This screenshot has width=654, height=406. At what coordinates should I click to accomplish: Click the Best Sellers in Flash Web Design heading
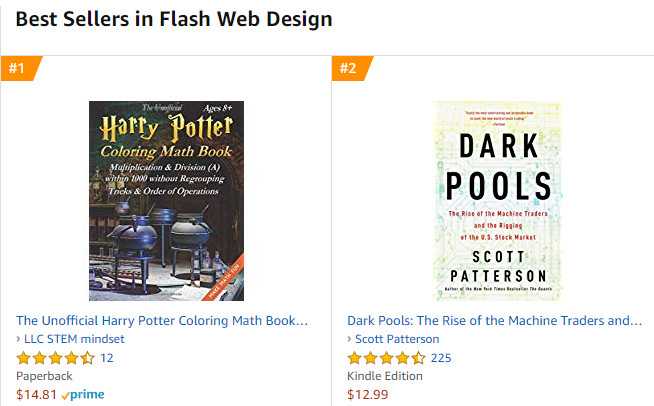174,19
